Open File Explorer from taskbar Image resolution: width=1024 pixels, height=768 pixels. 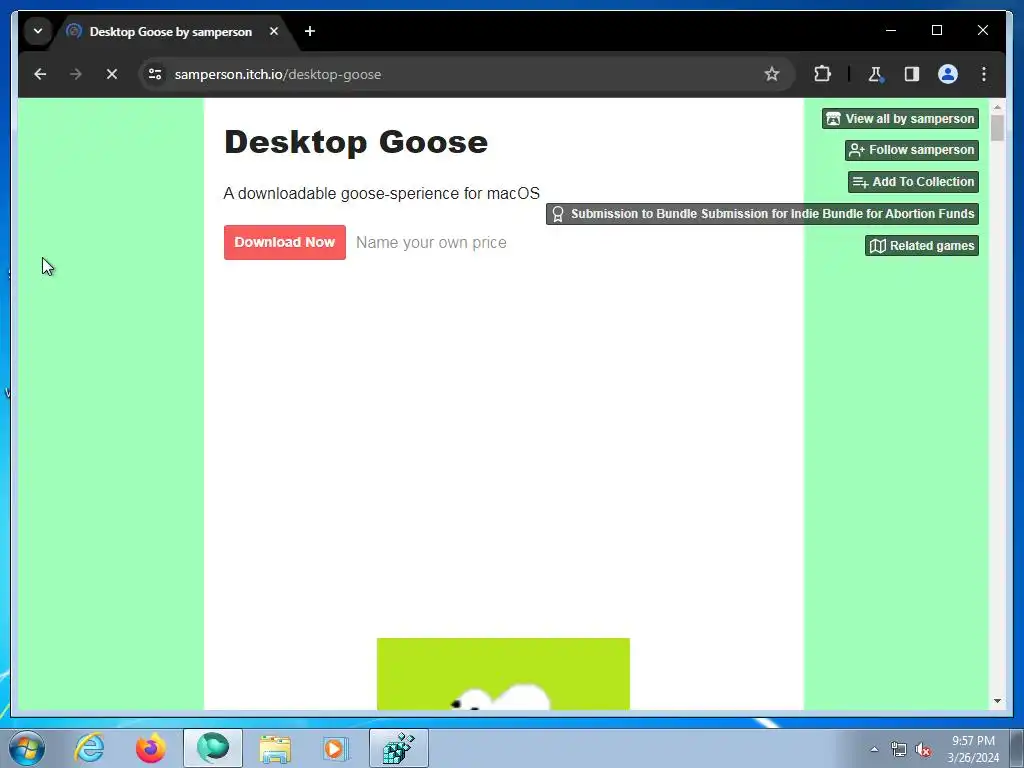[275, 748]
